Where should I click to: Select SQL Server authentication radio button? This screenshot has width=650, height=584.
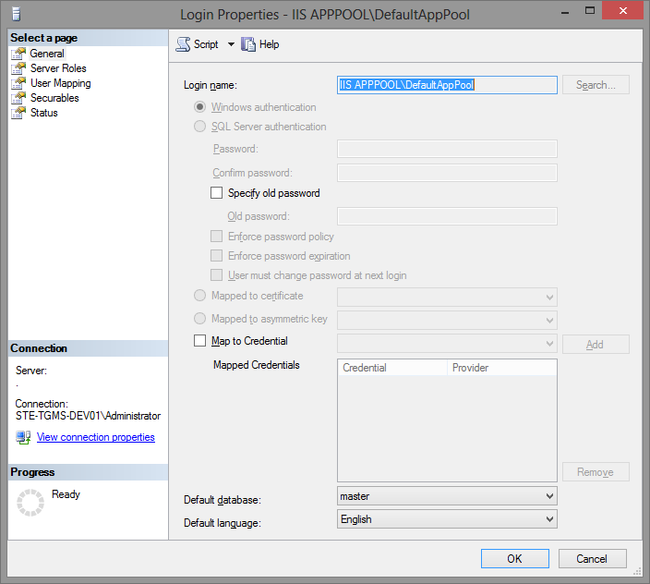pyautogui.click(x=200, y=126)
